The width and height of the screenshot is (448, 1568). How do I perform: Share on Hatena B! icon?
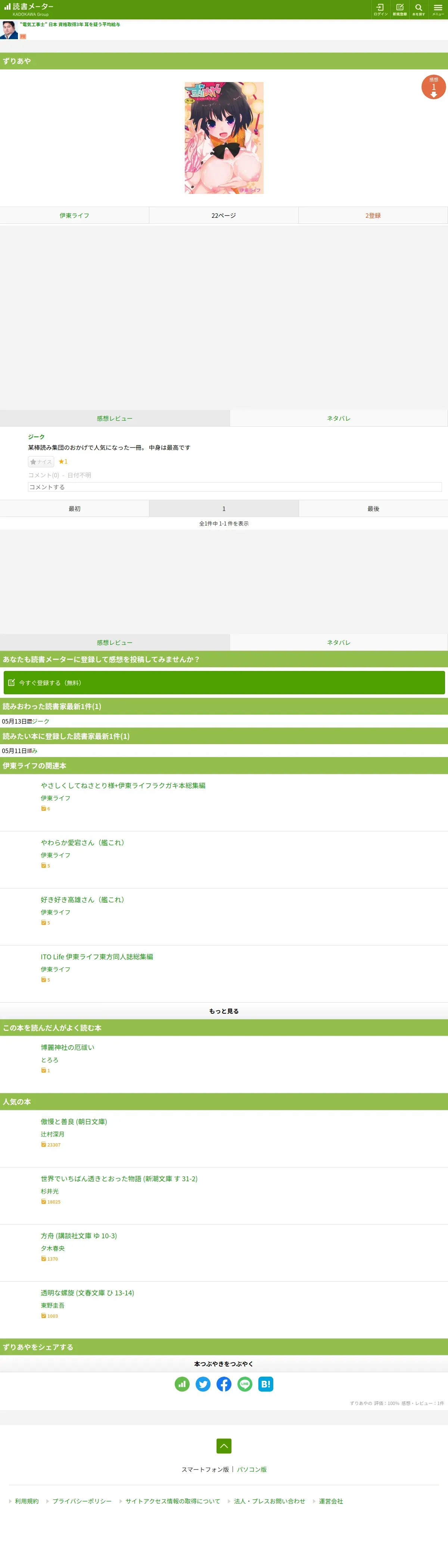click(x=266, y=1384)
